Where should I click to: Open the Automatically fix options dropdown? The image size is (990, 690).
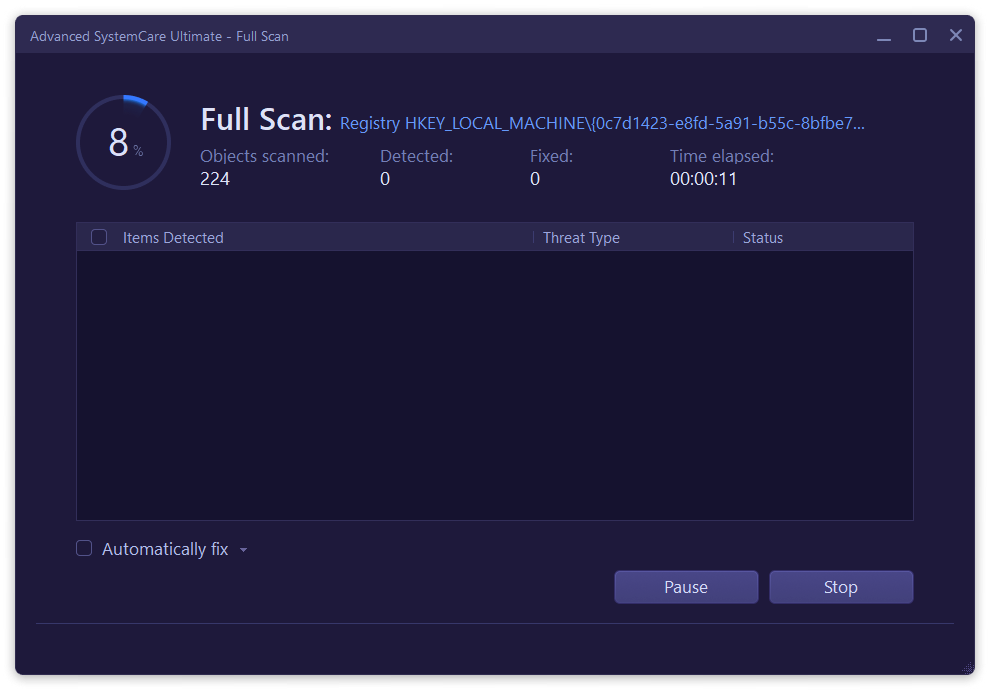point(243,549)
